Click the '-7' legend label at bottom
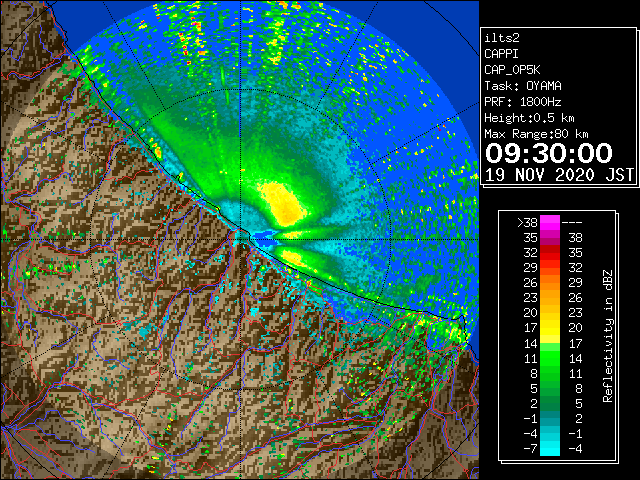This screenshot has width=640, height=480. 530,449
